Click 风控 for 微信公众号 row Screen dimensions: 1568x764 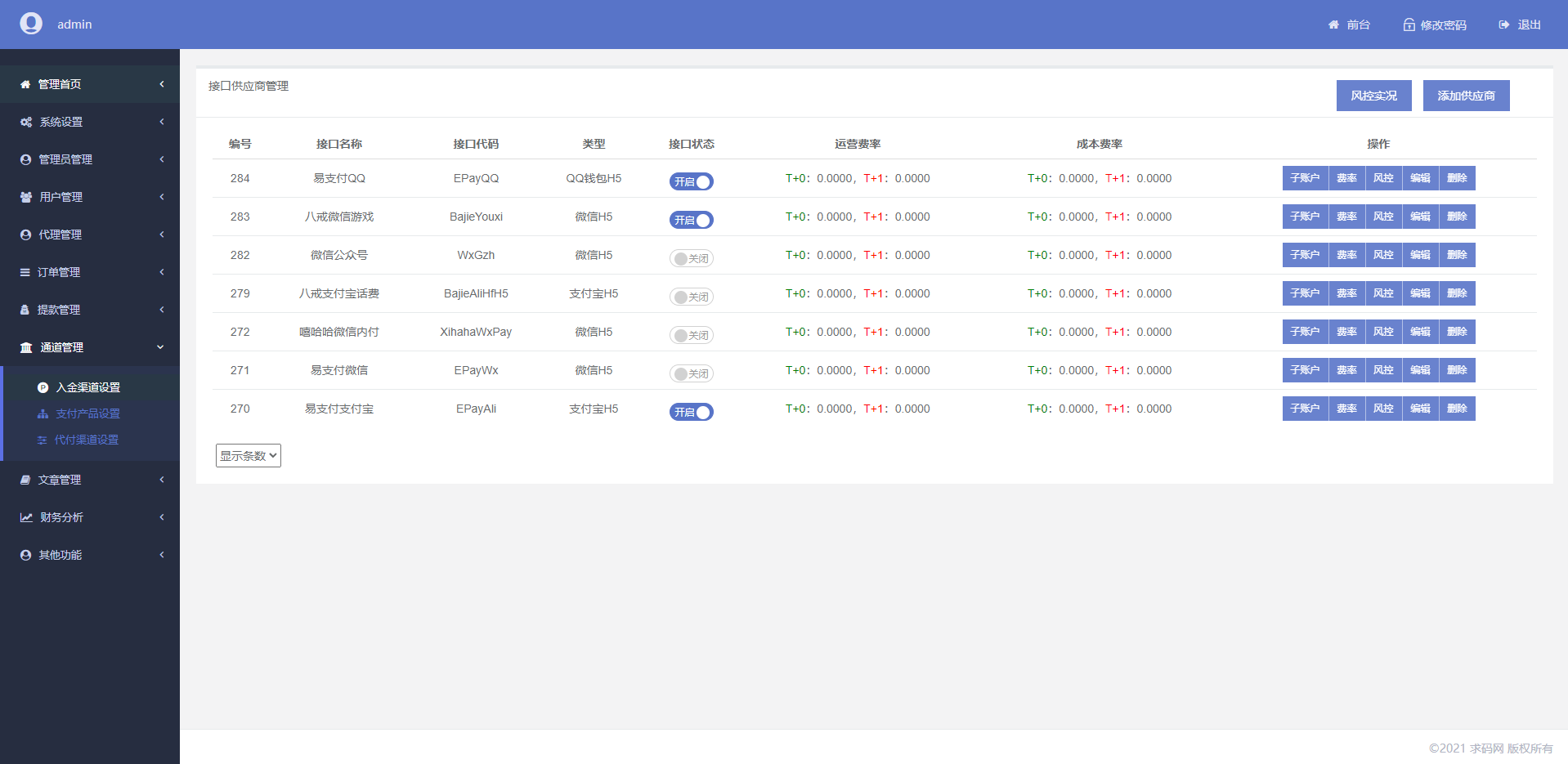tap(1383, 255)
